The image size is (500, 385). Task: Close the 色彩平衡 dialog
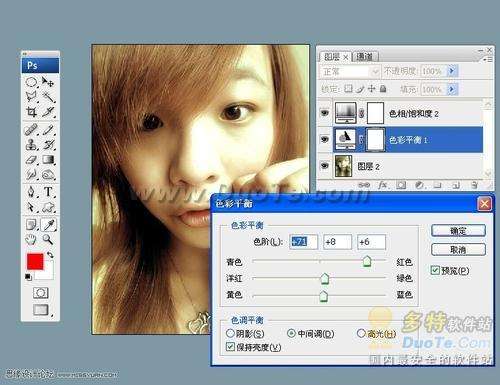tap(484, 203)
